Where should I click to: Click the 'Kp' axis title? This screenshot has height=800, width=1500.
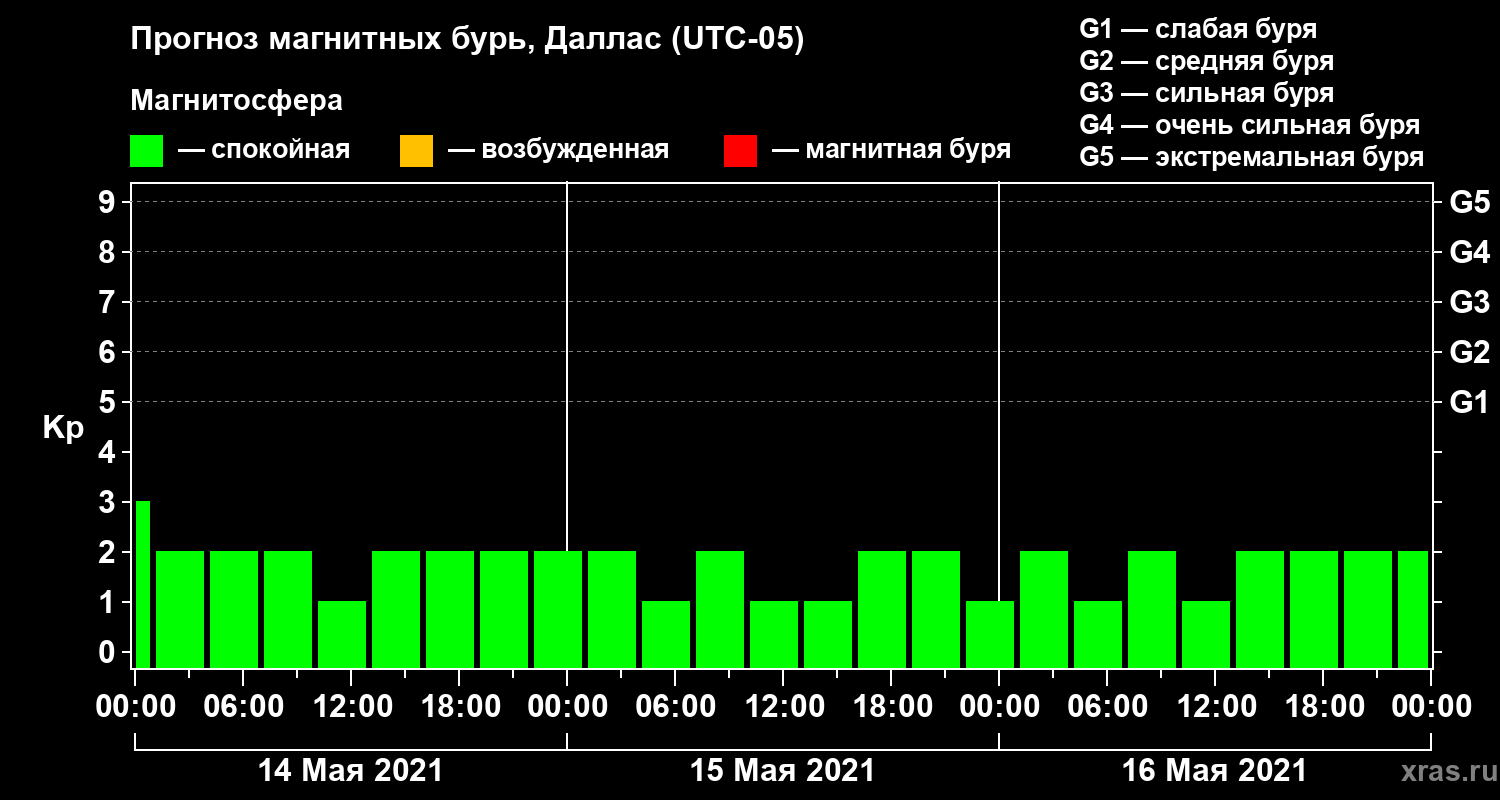62,429
